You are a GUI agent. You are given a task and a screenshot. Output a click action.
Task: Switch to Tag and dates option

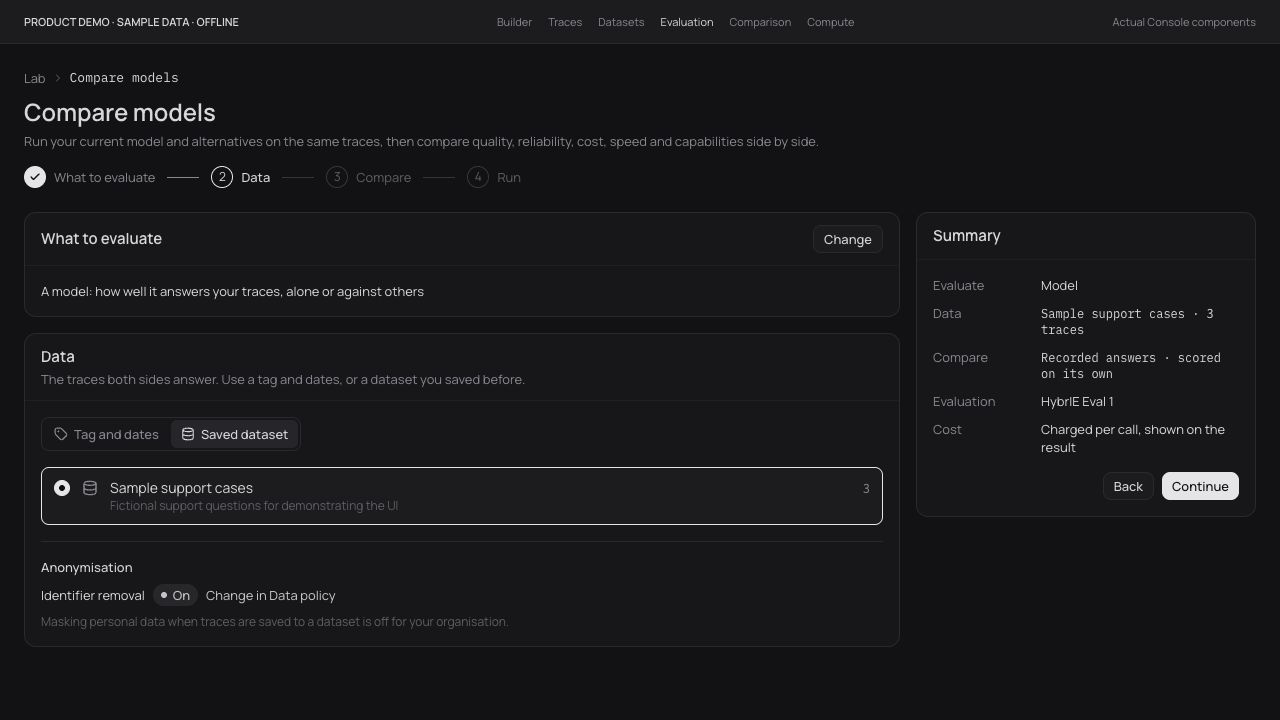click(107, 434)
